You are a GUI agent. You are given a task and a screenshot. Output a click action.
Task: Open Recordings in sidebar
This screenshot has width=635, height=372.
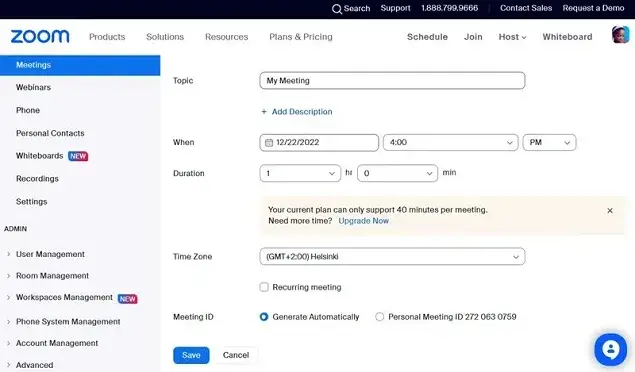point(37,179)
